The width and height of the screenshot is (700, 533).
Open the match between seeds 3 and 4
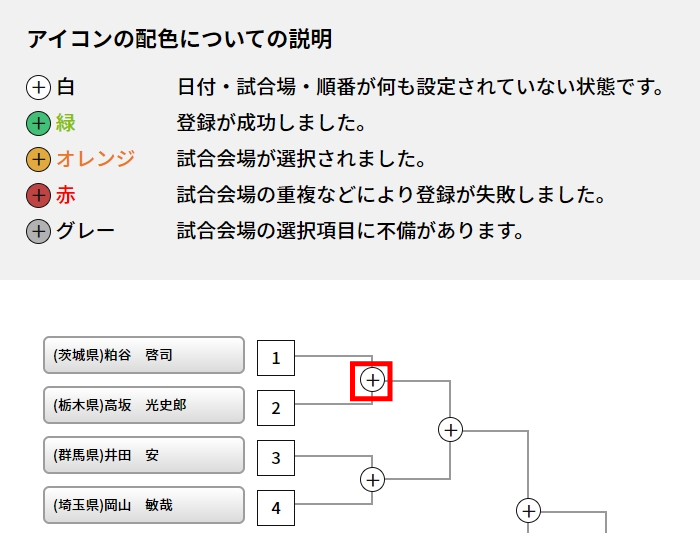point(372,480)
